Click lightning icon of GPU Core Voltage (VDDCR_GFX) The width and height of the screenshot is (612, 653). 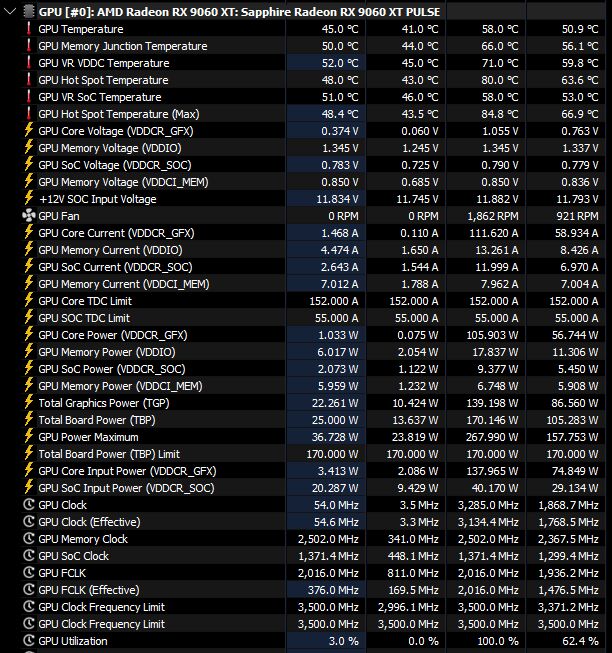[28, 131]
